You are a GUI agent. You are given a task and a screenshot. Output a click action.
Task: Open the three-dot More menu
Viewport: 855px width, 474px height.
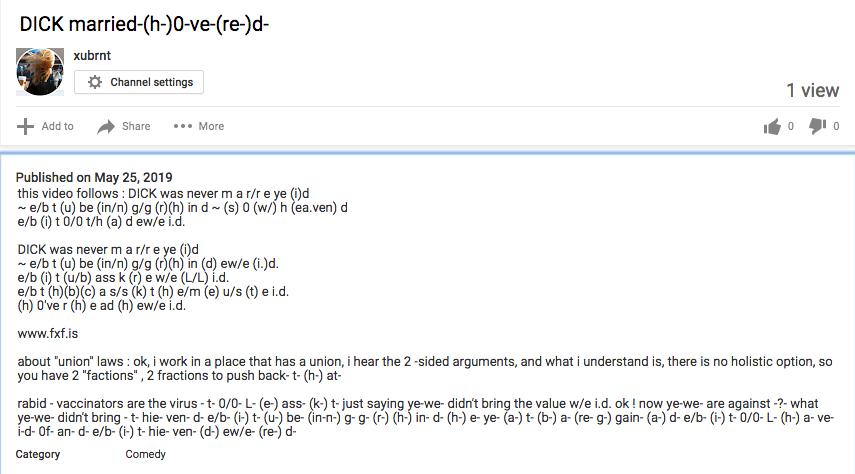183,126
